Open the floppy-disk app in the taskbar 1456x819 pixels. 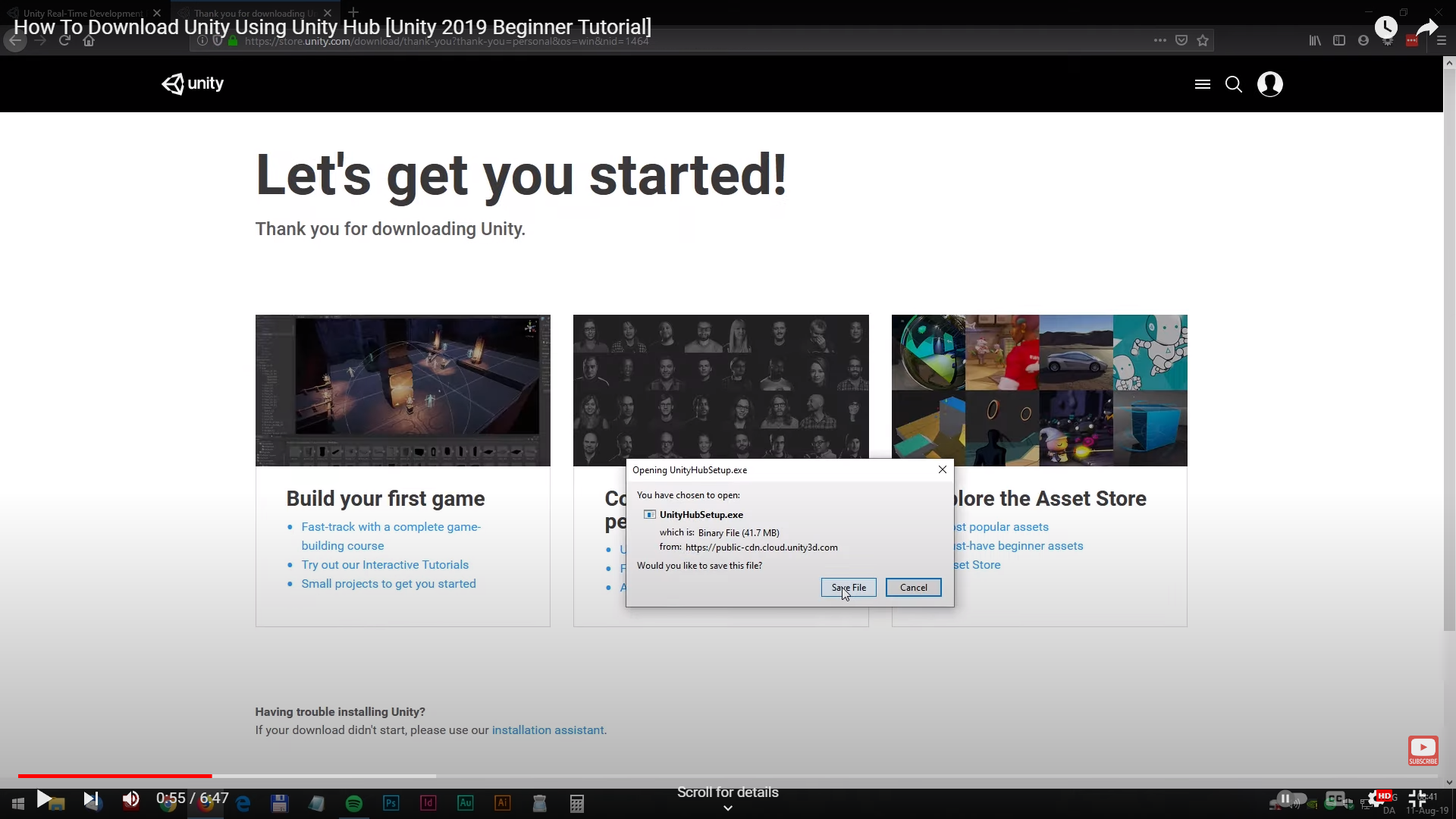click(x=280, y=803)
